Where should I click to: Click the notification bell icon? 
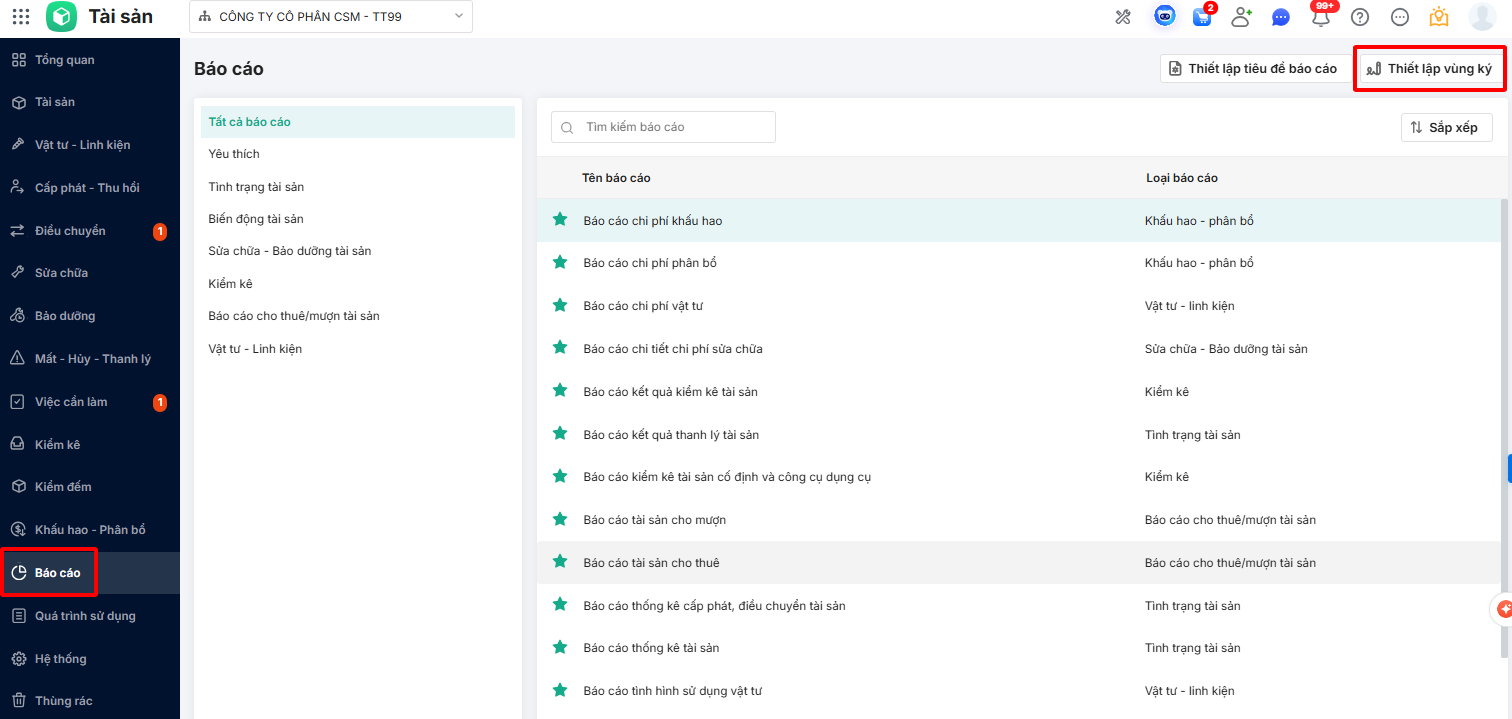(1321, 17)
